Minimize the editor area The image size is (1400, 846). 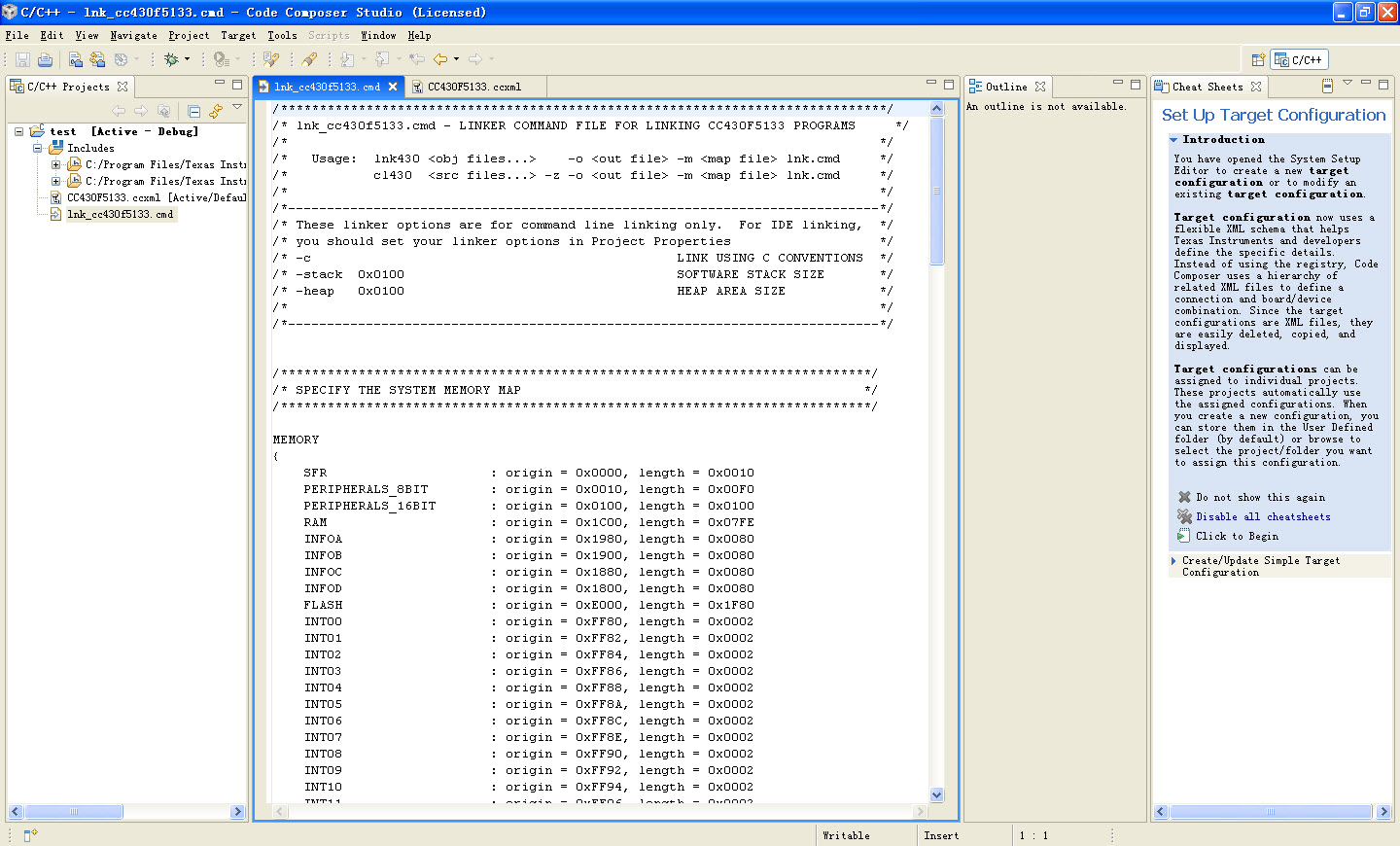[931, 84]
